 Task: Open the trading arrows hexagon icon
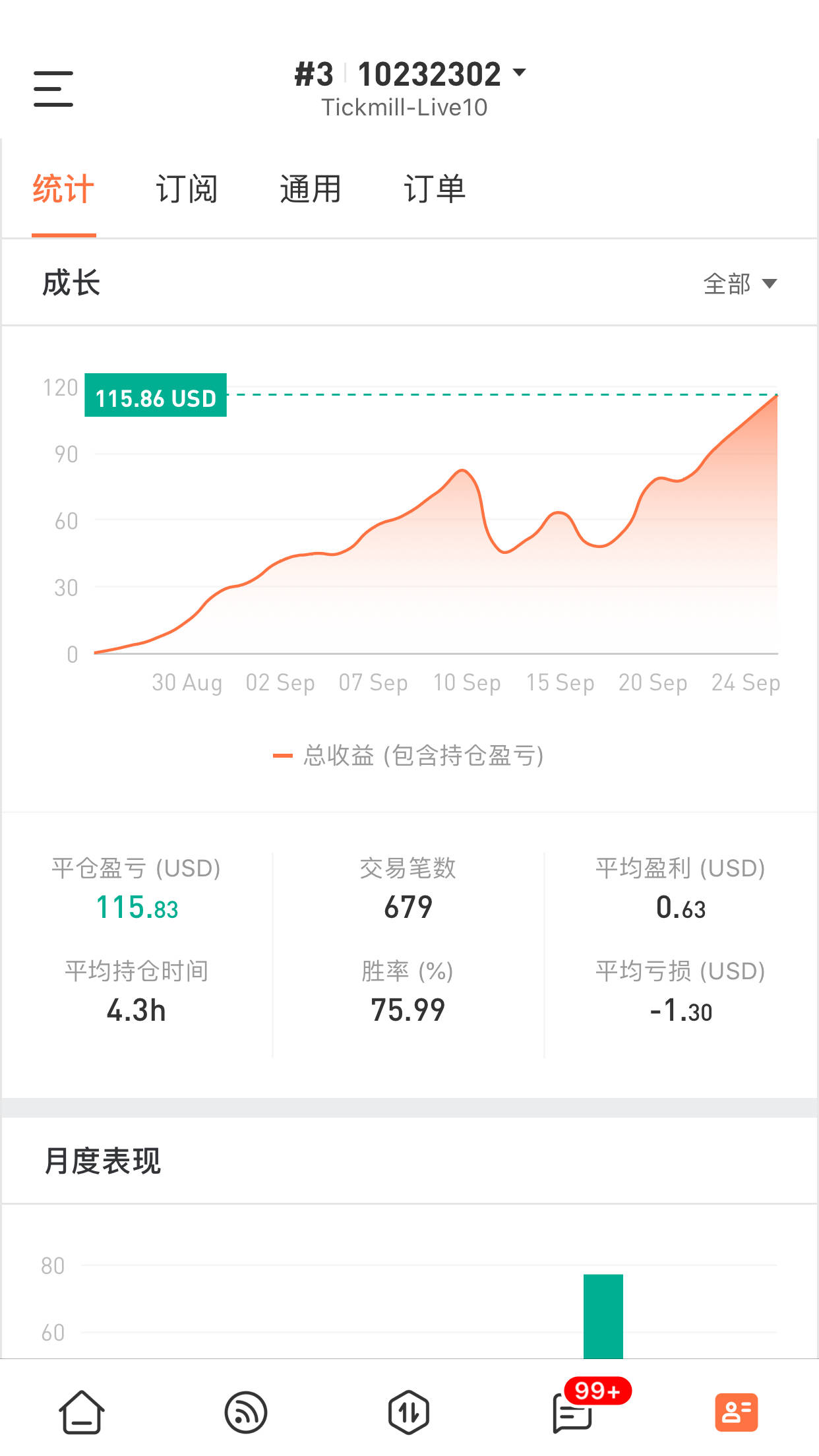pos(409,1412)
